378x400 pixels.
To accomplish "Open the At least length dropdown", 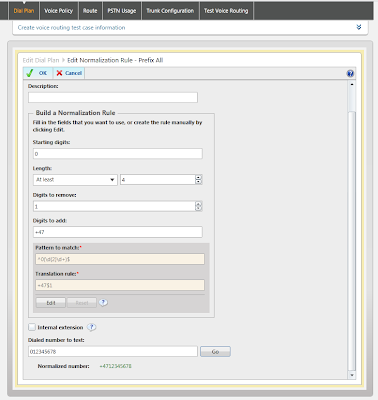I will pyautogui.click(x=75, y=180).
